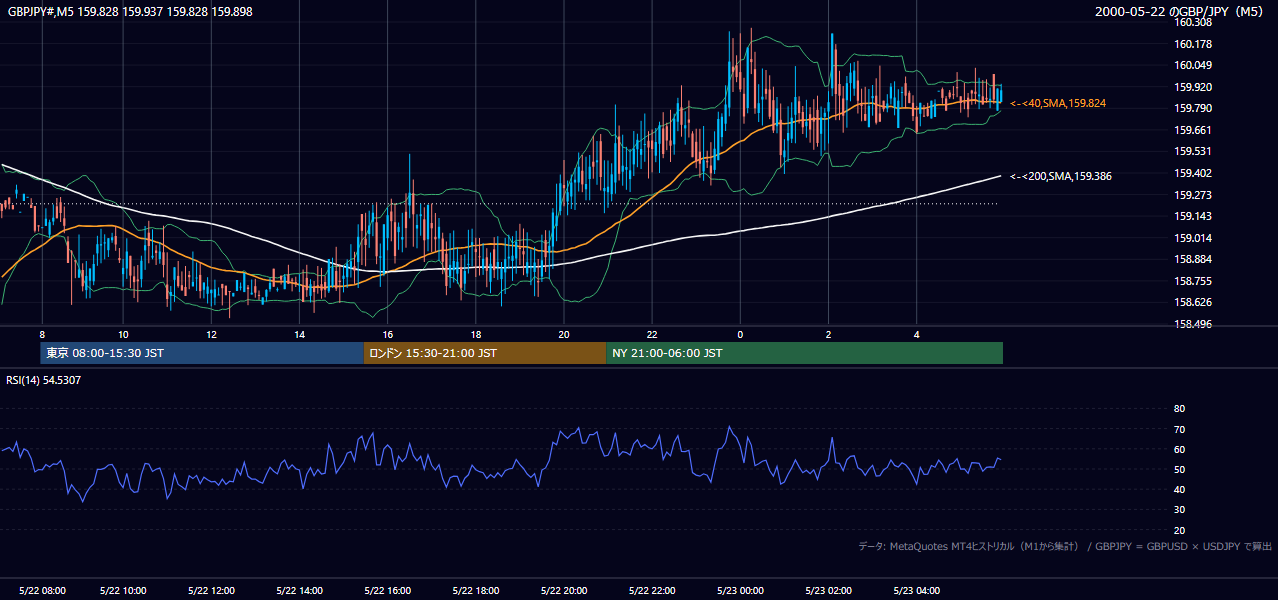Click the RSI scale value 80
This screenshot has height=600, width=1278.
pyautogui.click(x=1179, y=409)
